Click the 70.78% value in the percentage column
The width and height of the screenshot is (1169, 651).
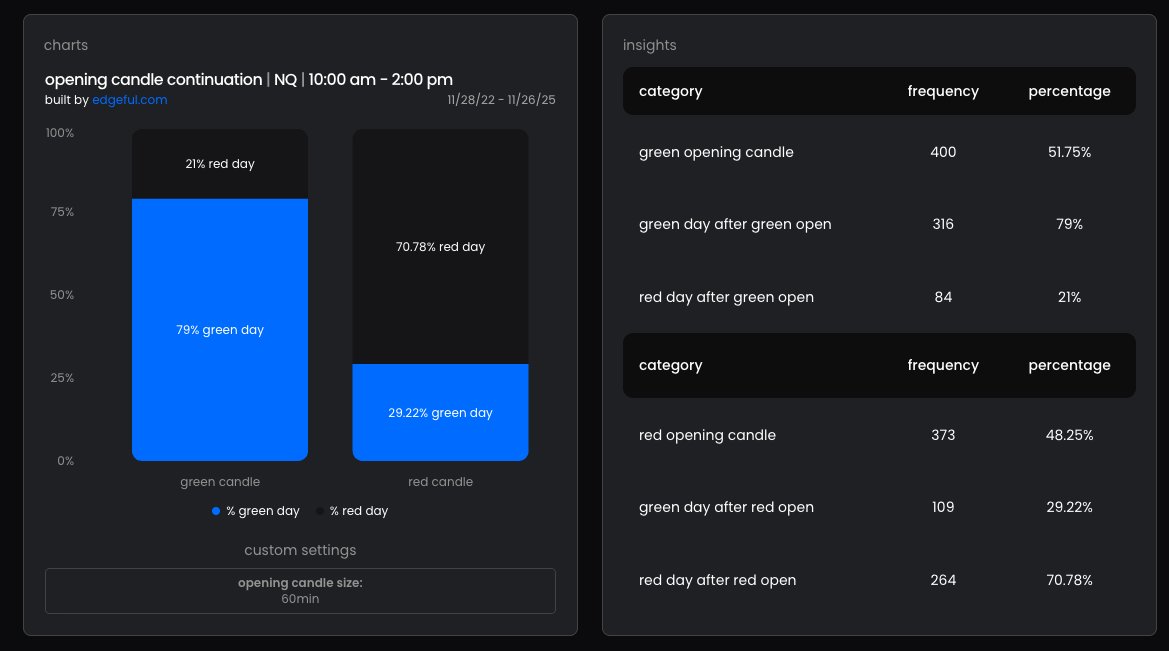pos(1069,580)
